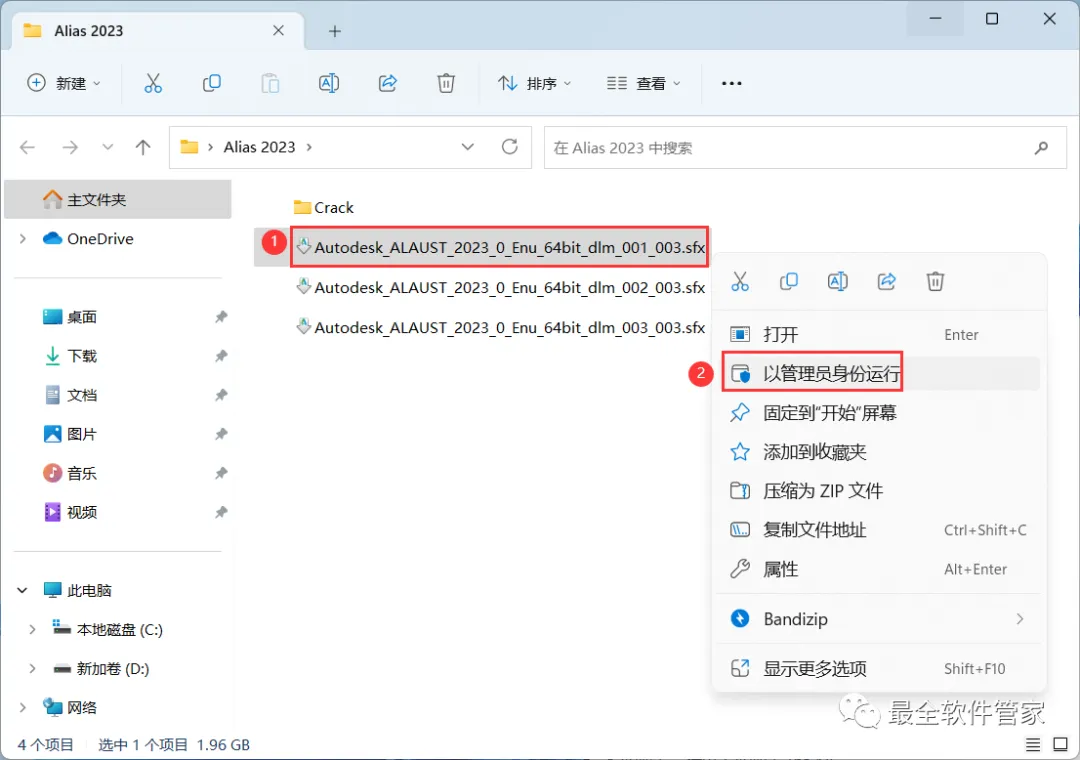This screenshot has width=1080, height=760.
Task: Click the search box for Alias 2023
Action: click(x=804, y=147)
